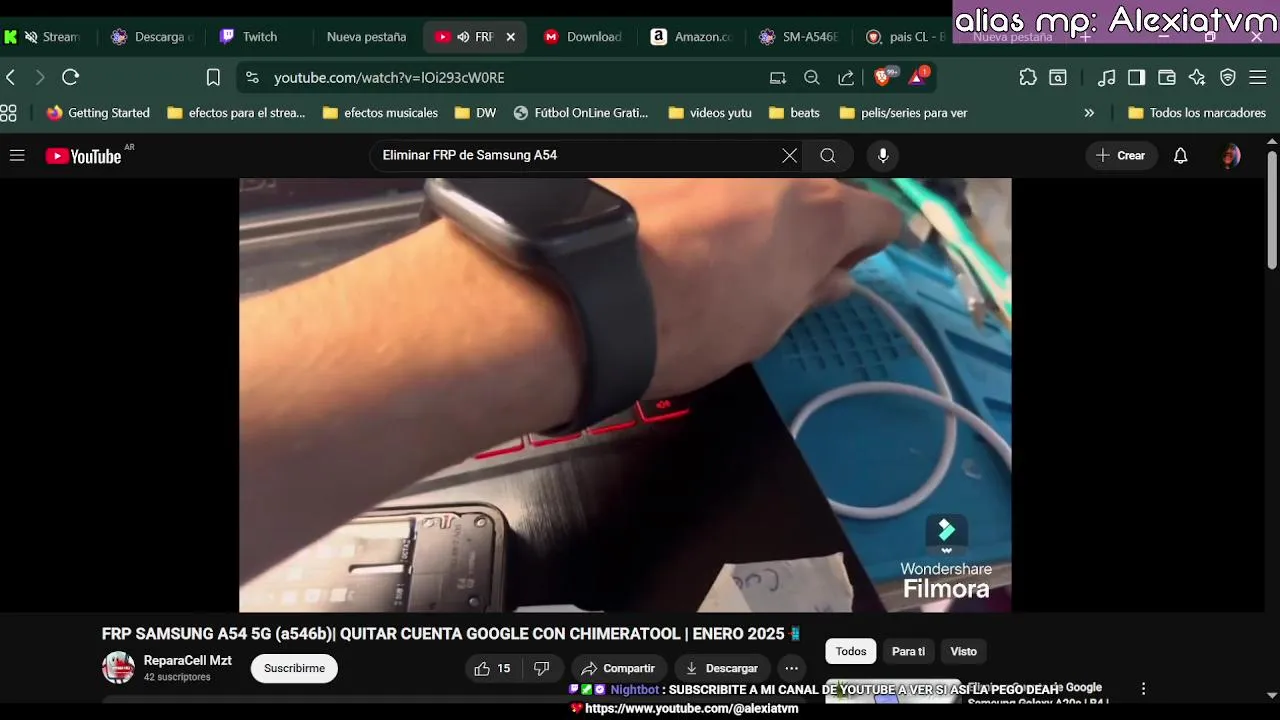1280x720 pixels.
Task: Open 'pelis/series para ver' bookmarks folder
Action: (x=904, y=113)
